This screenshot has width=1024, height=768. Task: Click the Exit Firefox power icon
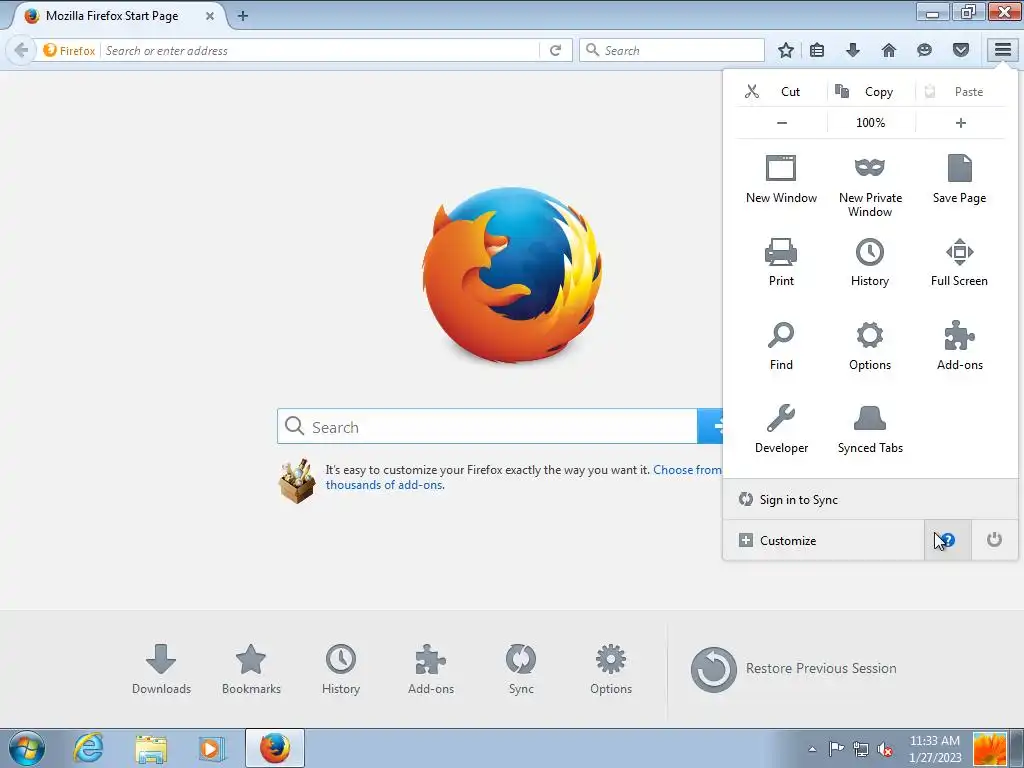(994, 540)
